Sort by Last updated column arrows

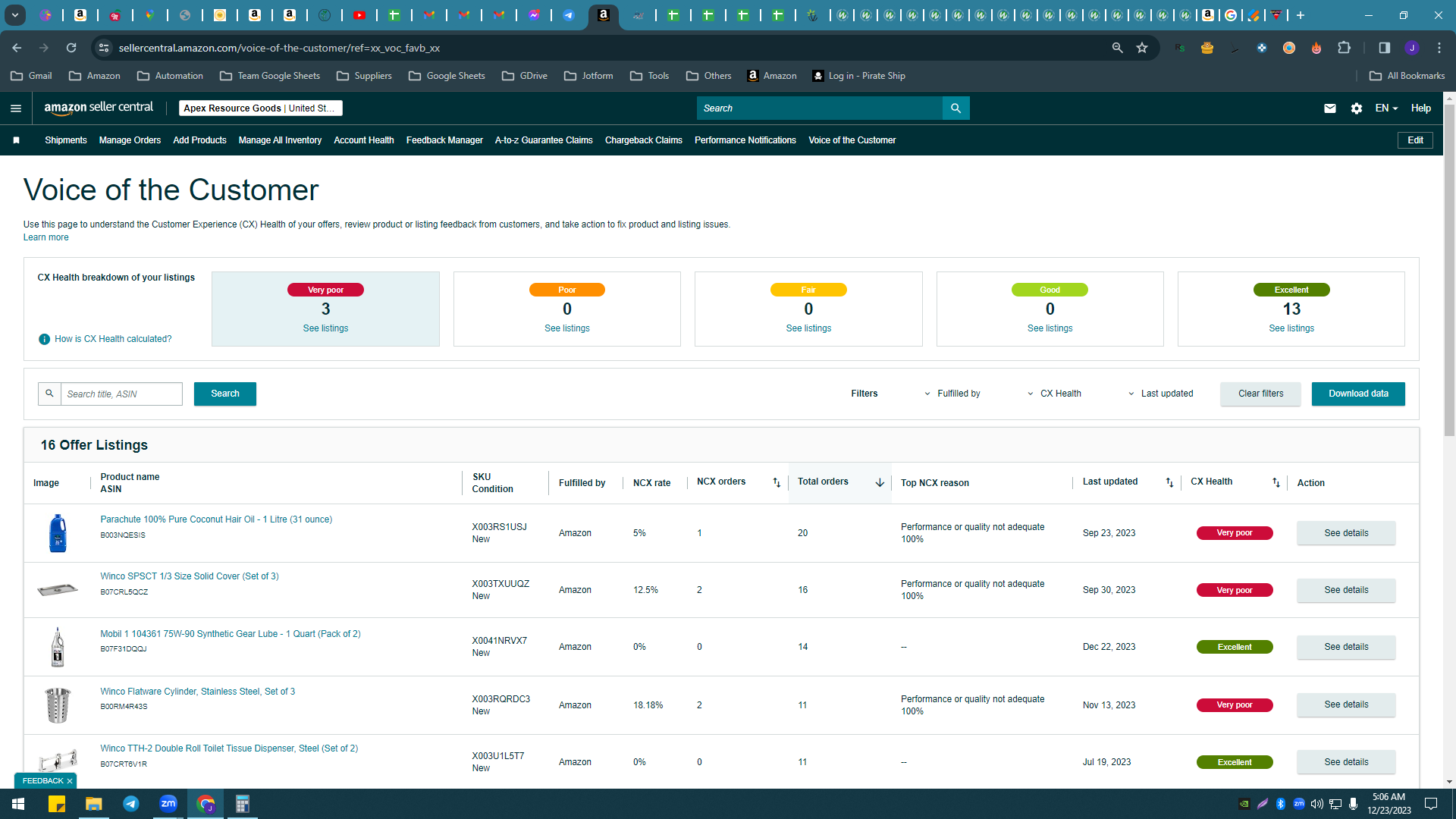tap(1169, 482)
